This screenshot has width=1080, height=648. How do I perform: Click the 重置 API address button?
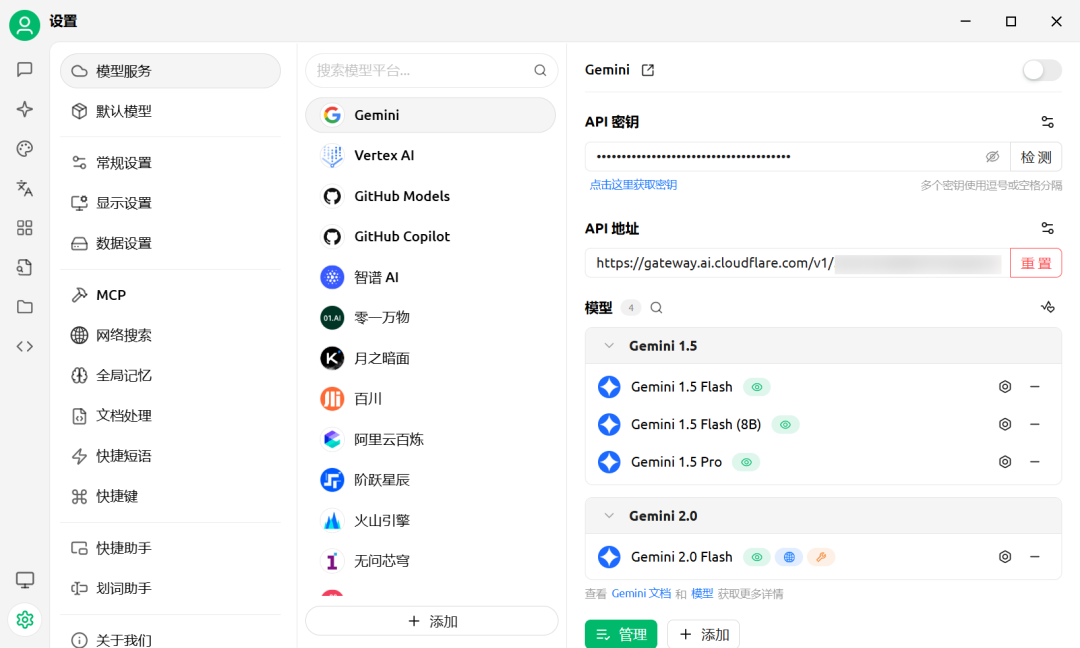(1036, 263)
